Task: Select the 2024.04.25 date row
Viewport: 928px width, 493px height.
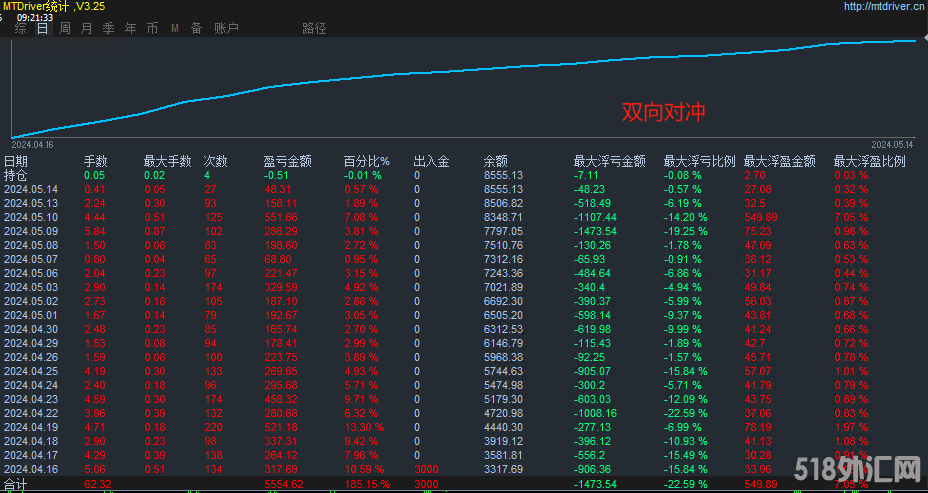Action: [31, 371]
